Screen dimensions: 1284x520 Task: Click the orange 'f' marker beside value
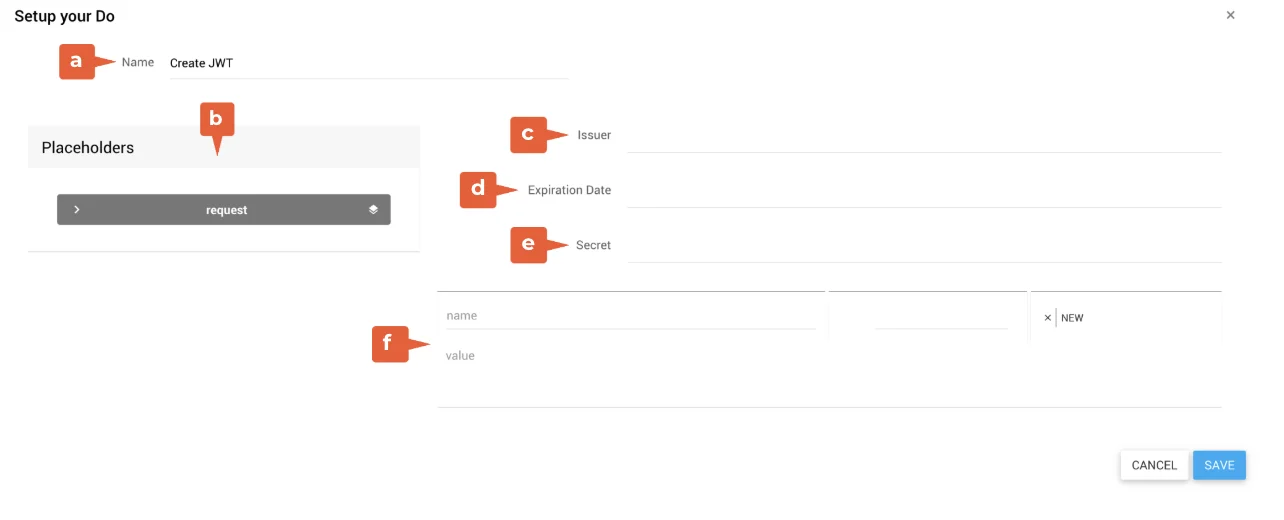[389, 344]
